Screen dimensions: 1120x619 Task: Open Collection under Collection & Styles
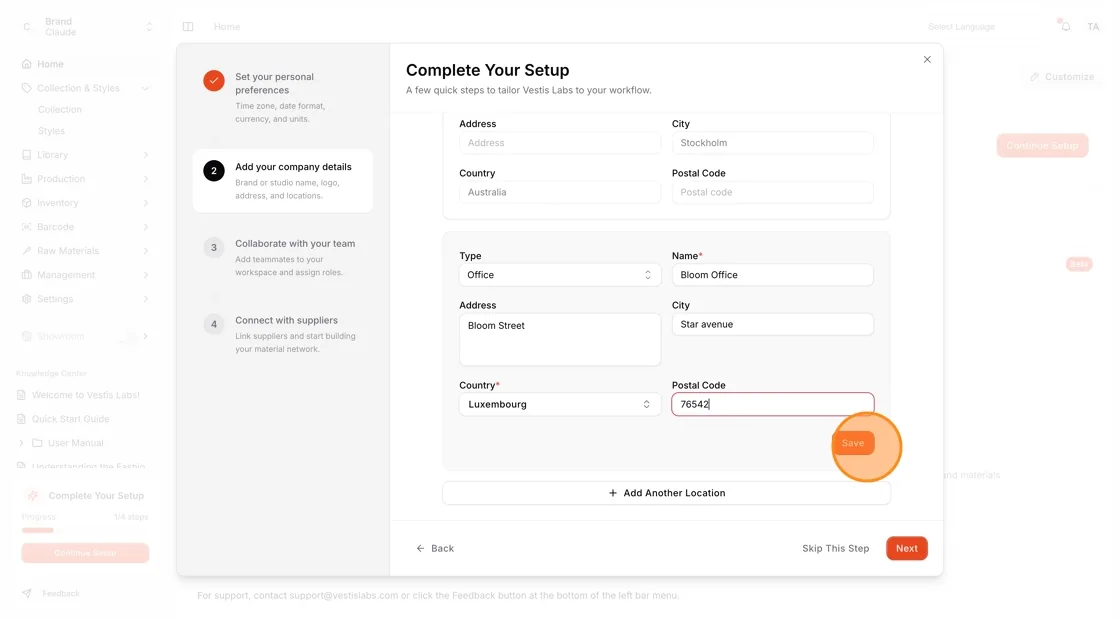point(60,109)
